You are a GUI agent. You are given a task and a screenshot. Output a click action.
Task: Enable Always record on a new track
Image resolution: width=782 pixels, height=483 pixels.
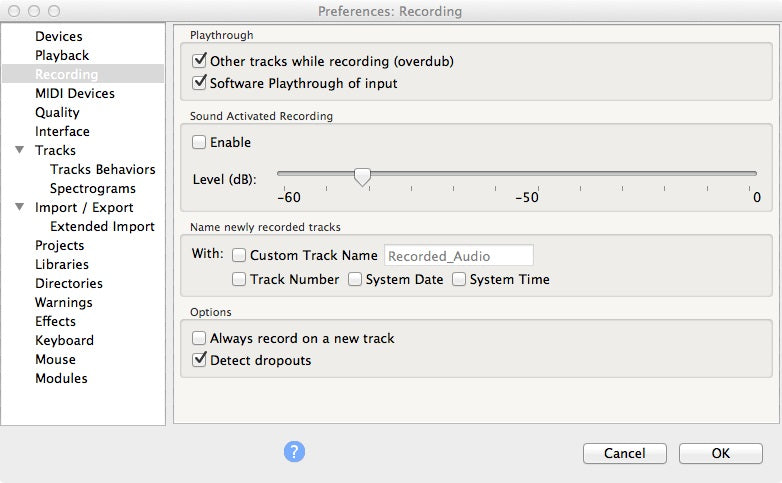[x=200, y=338]
